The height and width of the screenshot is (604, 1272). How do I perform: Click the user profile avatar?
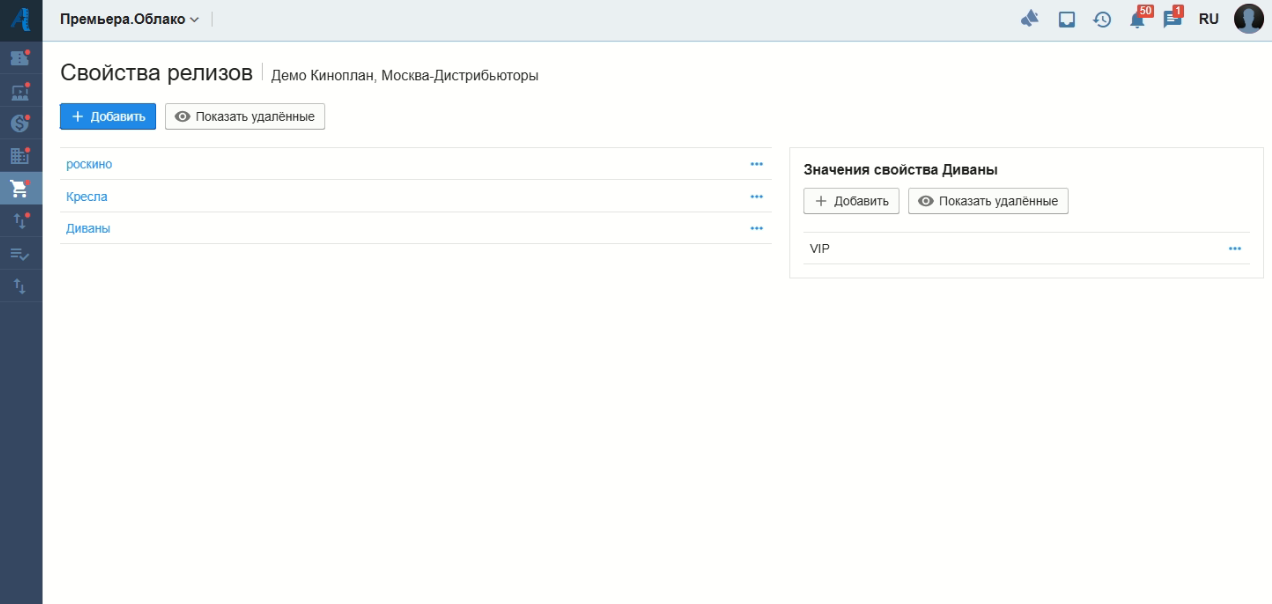point(1248,19)
